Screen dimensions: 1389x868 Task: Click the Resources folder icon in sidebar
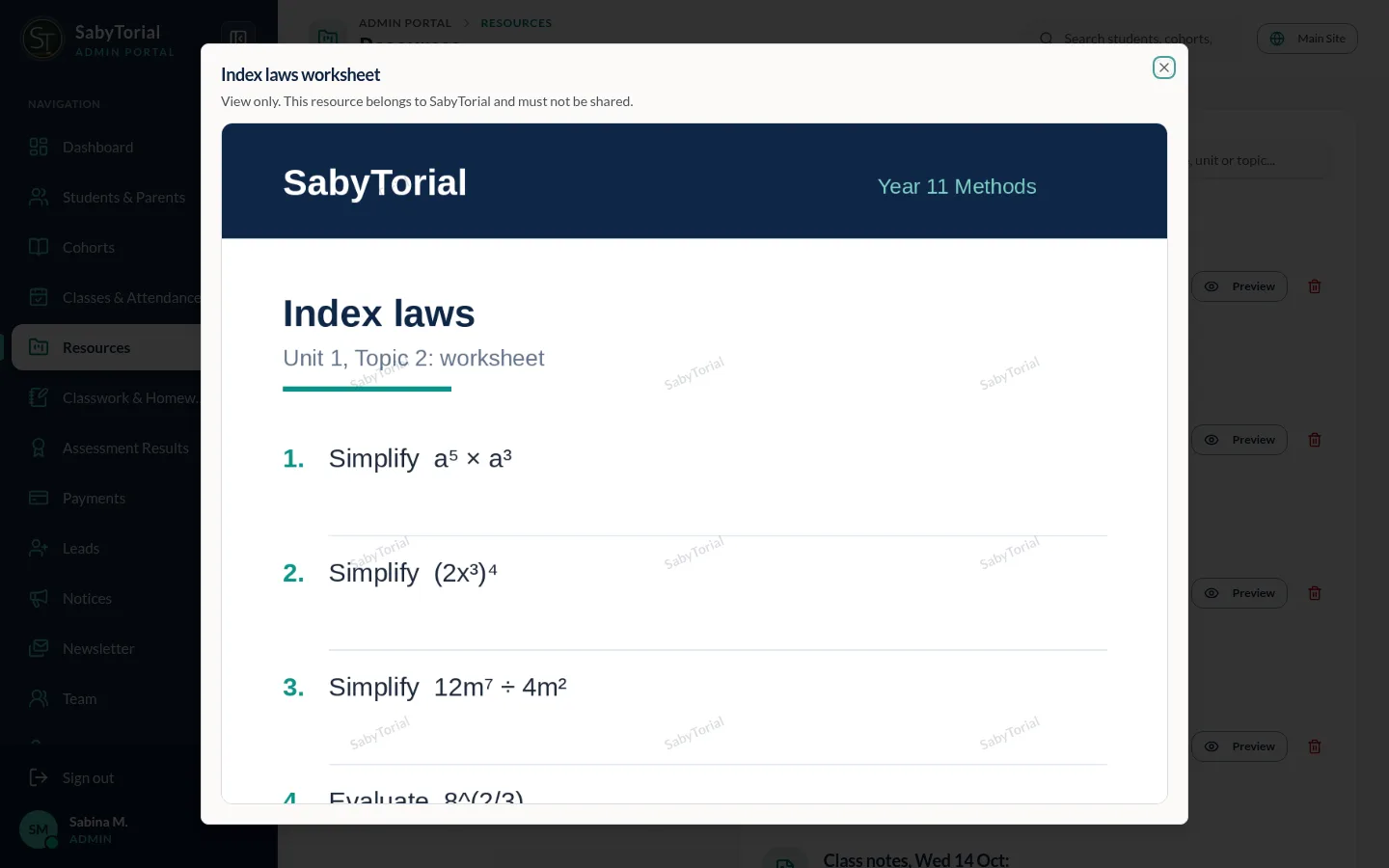[39, 347]
